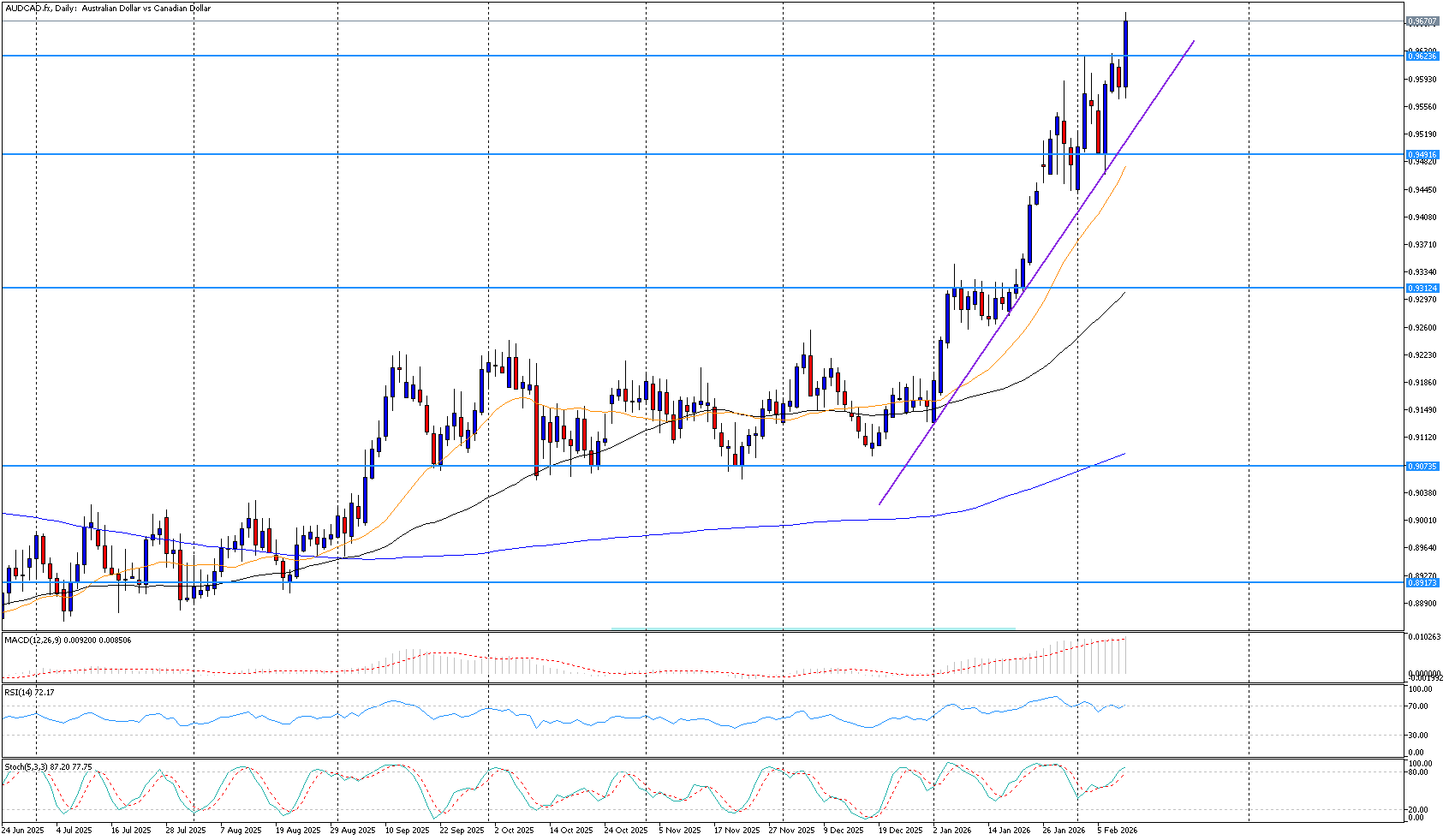Image resolution: width=1449 pixels, height=840 pixels.
Task: Select the current price label 0.96707
Action: [1422, 21]
